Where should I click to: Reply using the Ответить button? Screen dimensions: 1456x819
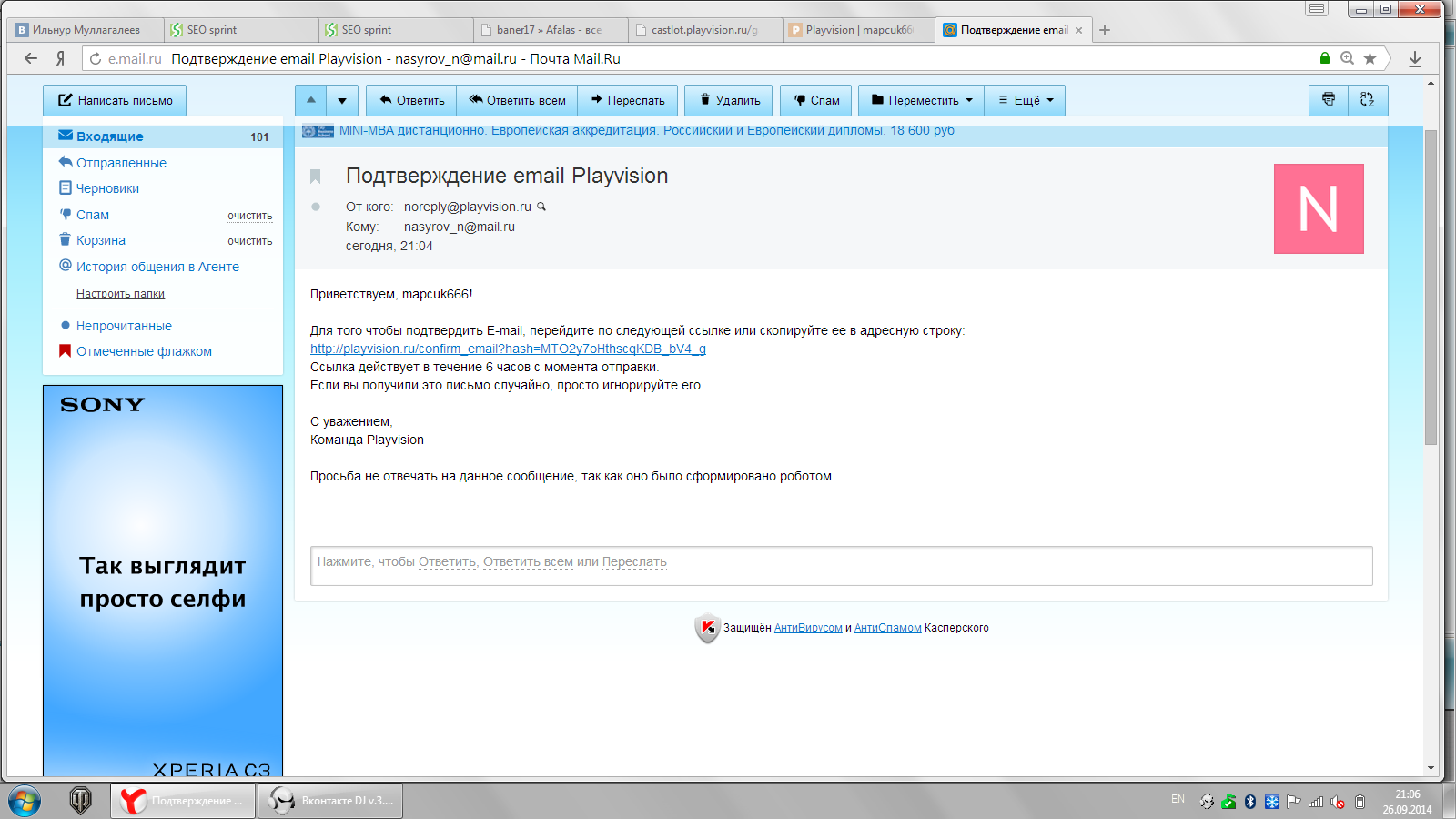[x=412, y=100]
